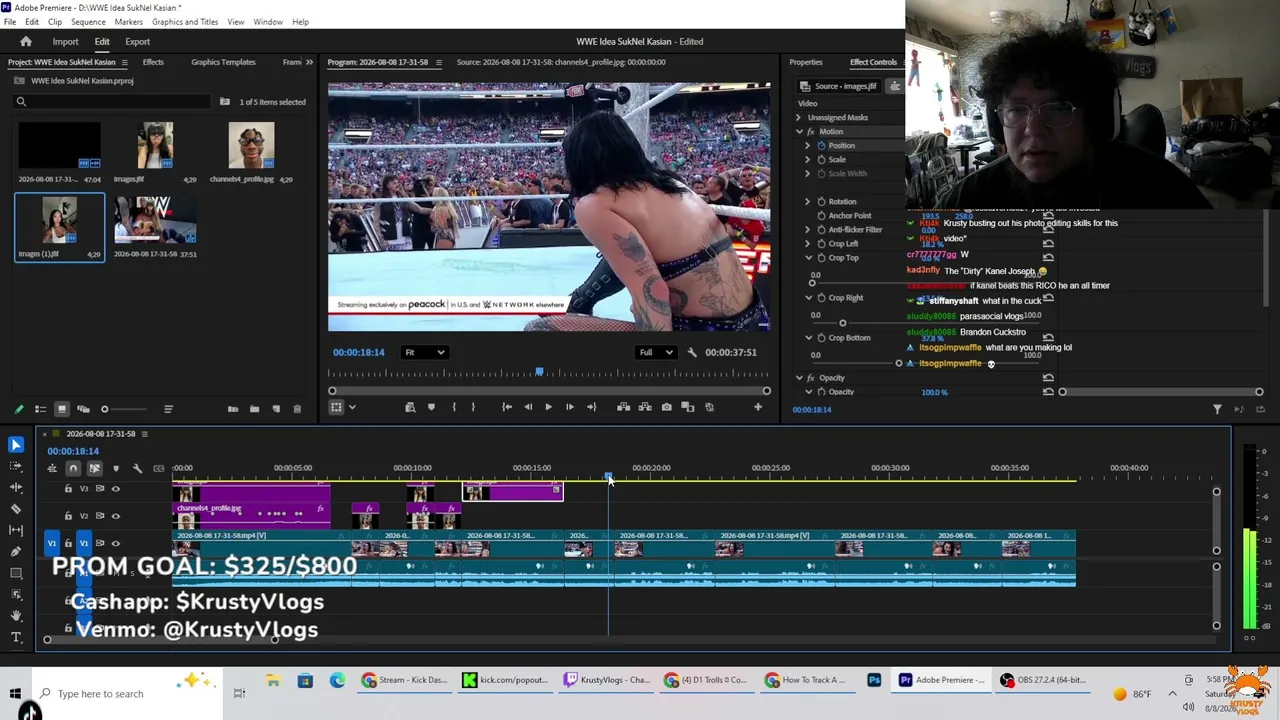Open the Program monitor button editor plus

[x=757, y=407]
